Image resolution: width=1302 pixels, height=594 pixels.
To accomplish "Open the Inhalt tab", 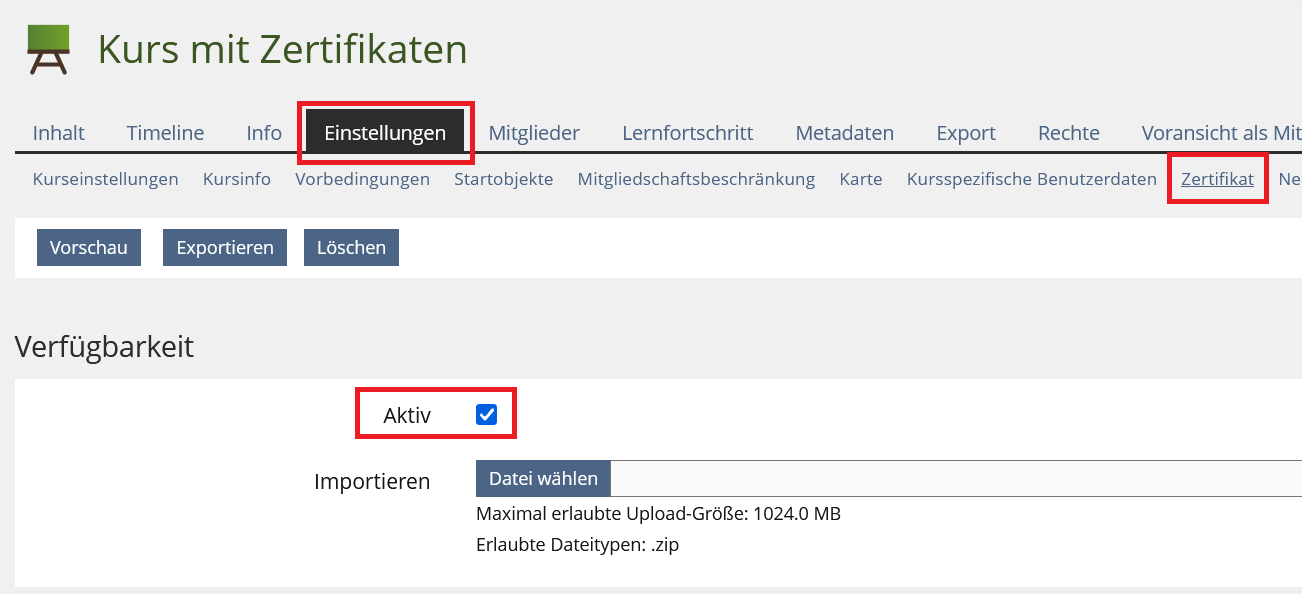I will [59, 133].
